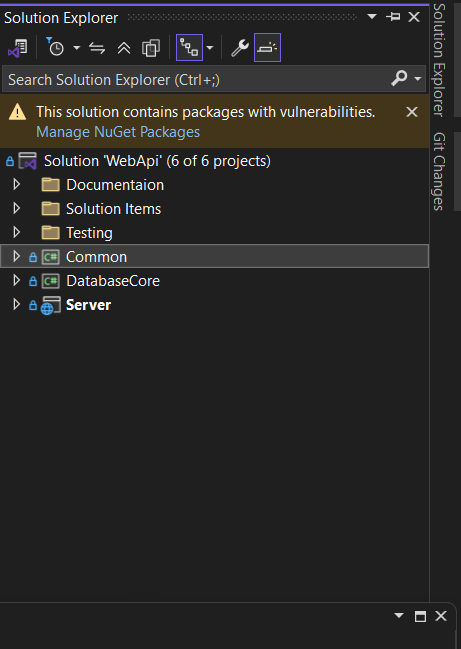Open the pending changes filter dropdown arrow
This screenshot has height=649, width=461.
click(x=77, y=48)
